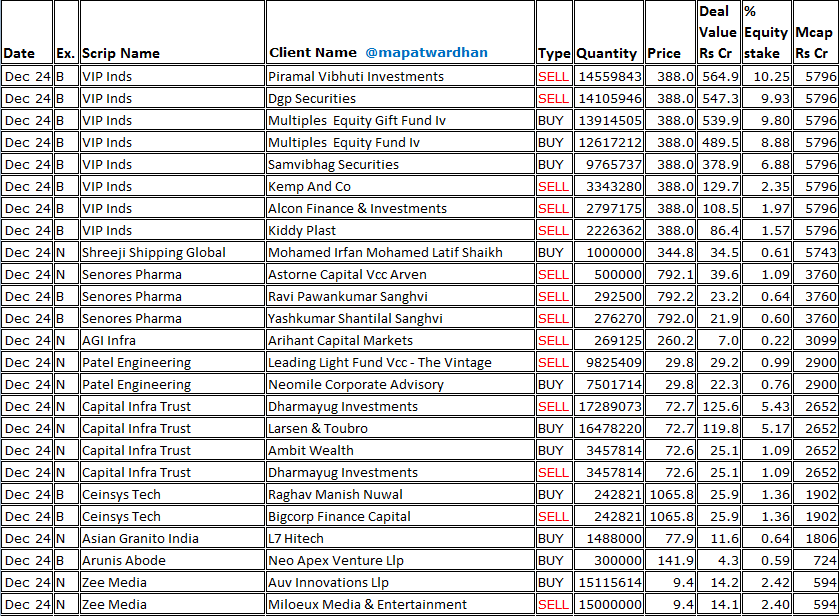
Task: Click Mcap 724 for Arunis Abode
Action: 825,560
